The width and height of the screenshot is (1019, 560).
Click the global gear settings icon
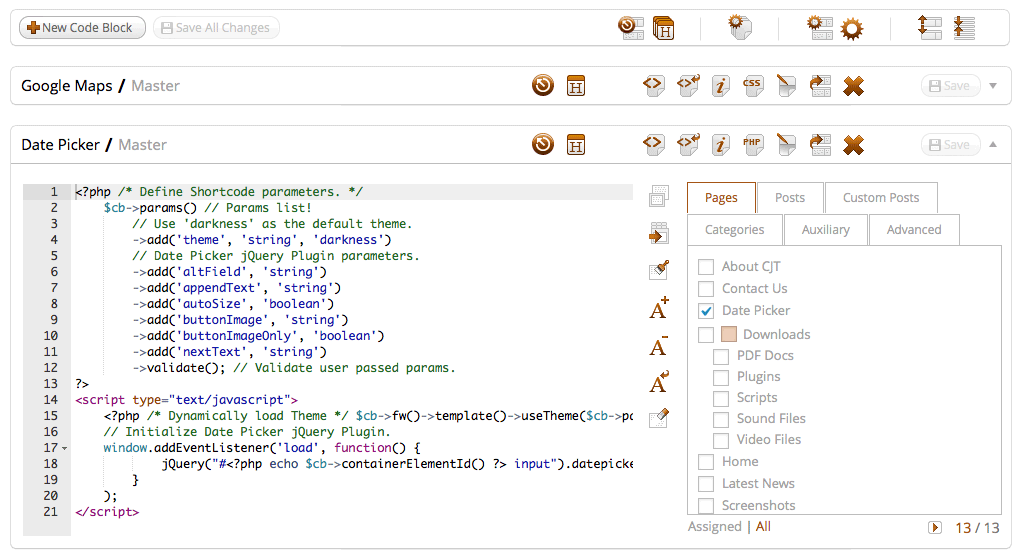[851, 28]
